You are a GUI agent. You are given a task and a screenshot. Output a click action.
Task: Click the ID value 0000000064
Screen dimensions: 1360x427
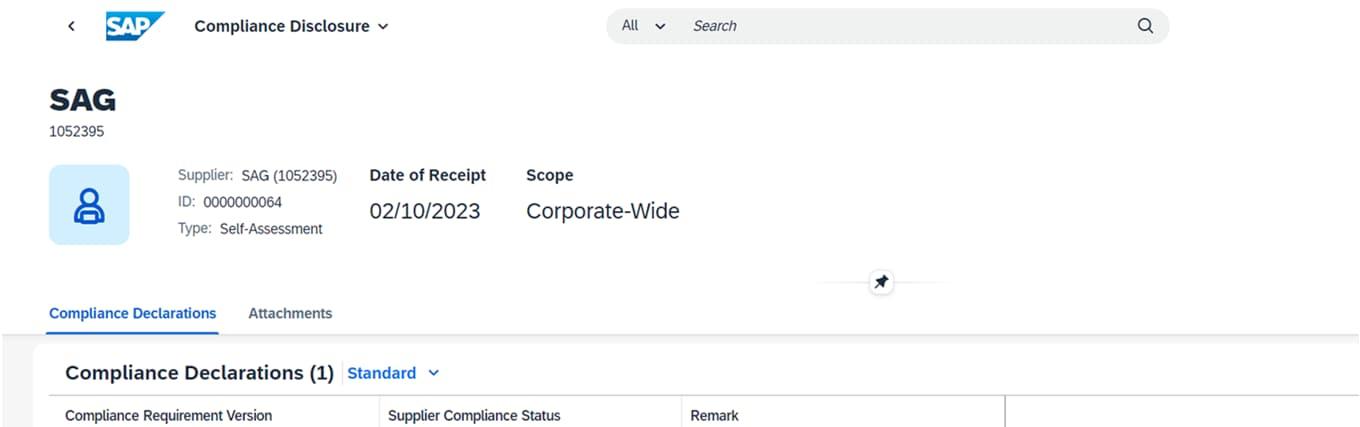click(x=242, y=202)
